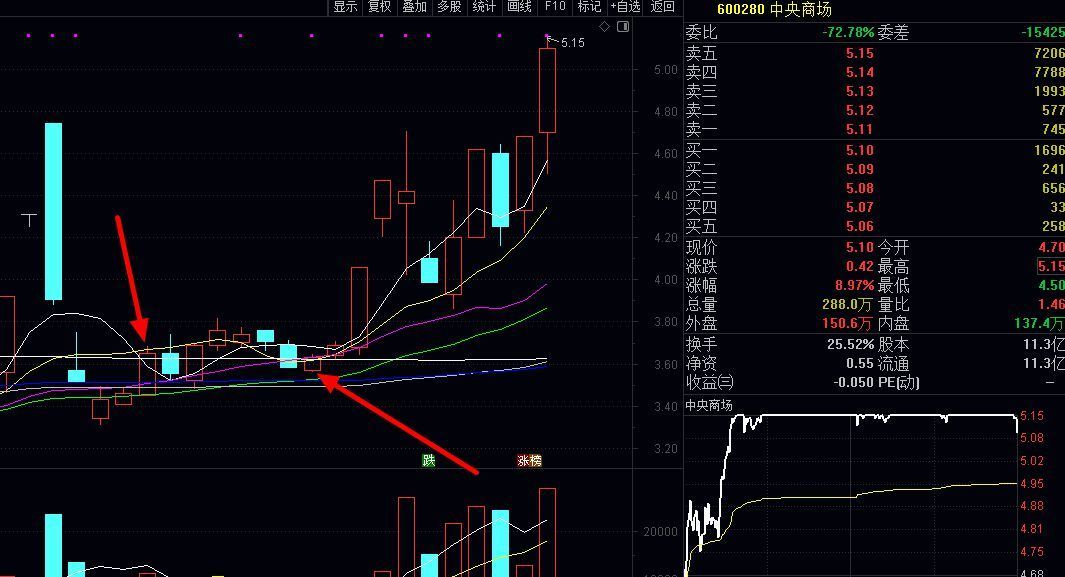Click stock title 600280 中央商场
The width and height of the screenshot is (1065, 577).
(x=760, y=10)
